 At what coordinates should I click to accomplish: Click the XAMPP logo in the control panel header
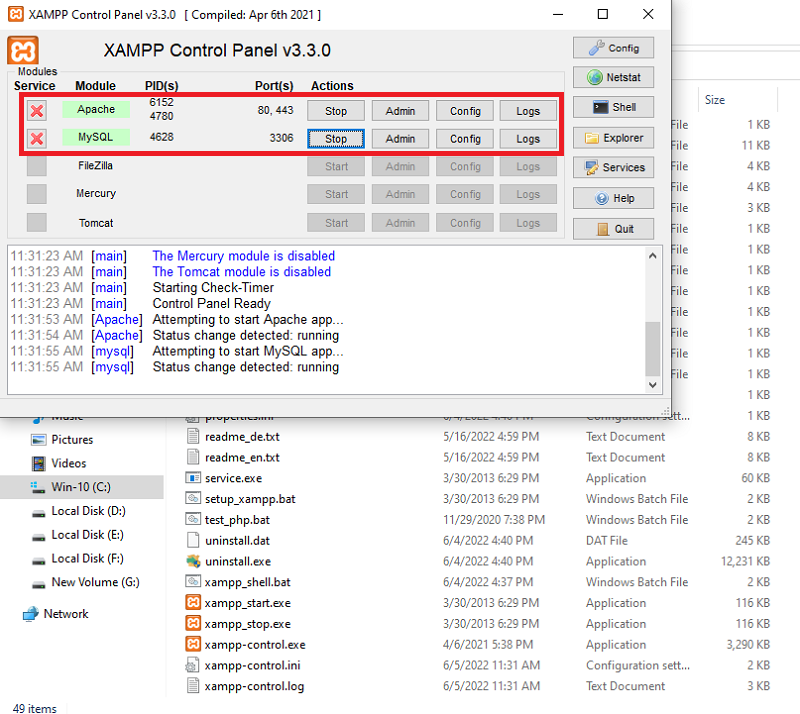(x=23, y=51)
